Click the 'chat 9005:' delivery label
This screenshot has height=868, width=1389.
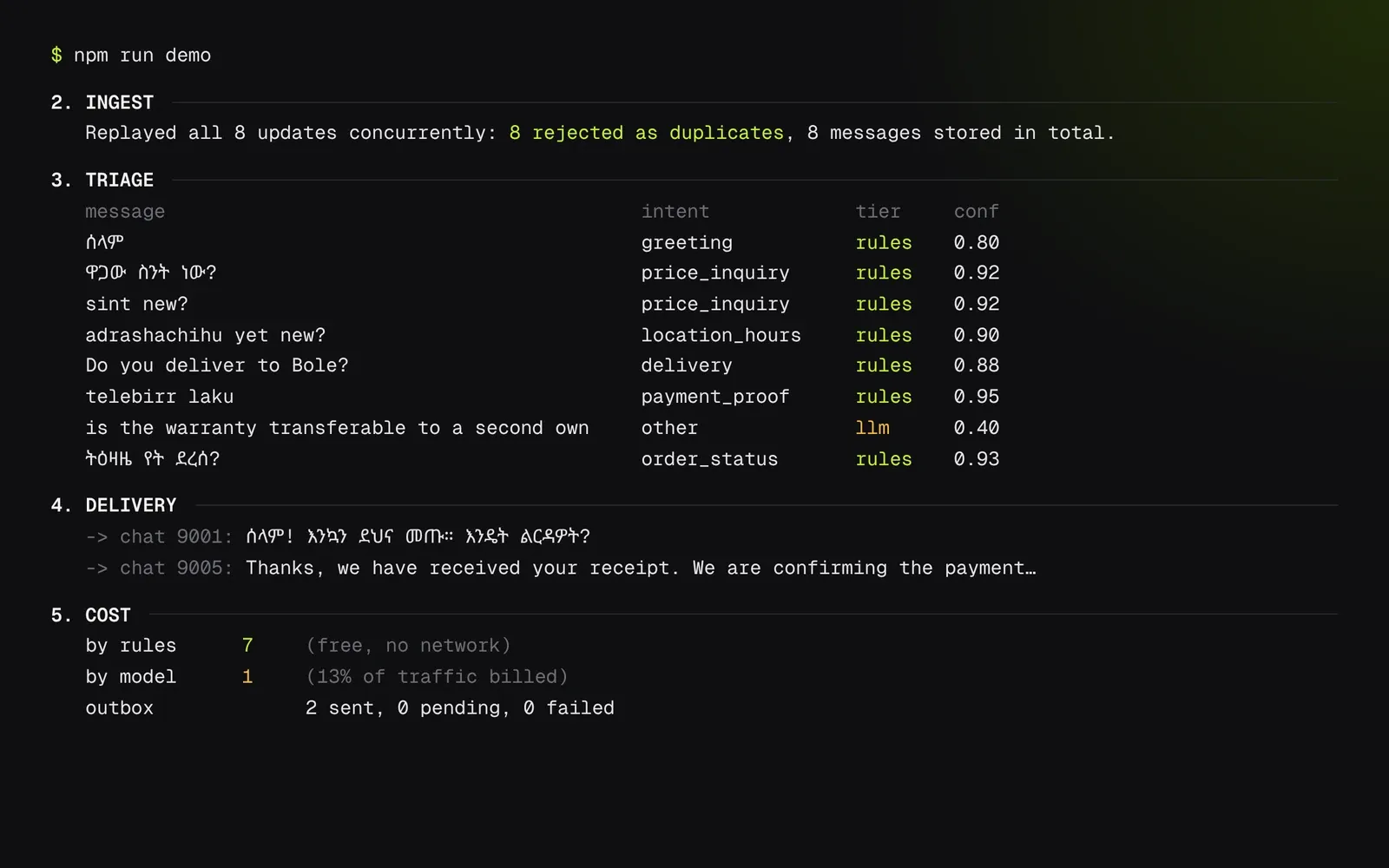tap(176, 568)
